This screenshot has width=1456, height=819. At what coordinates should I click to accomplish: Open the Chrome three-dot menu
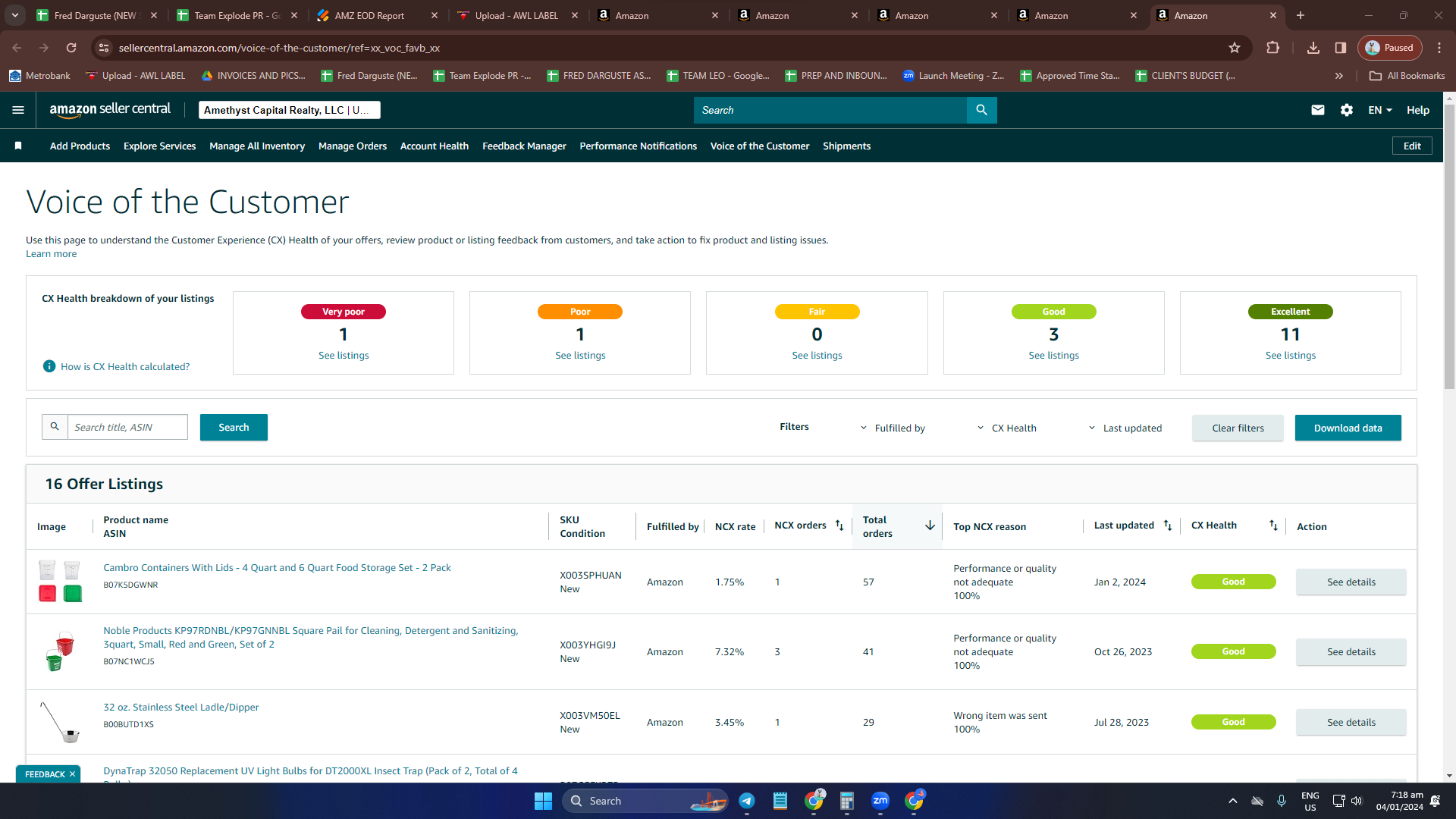(1439, 48)
